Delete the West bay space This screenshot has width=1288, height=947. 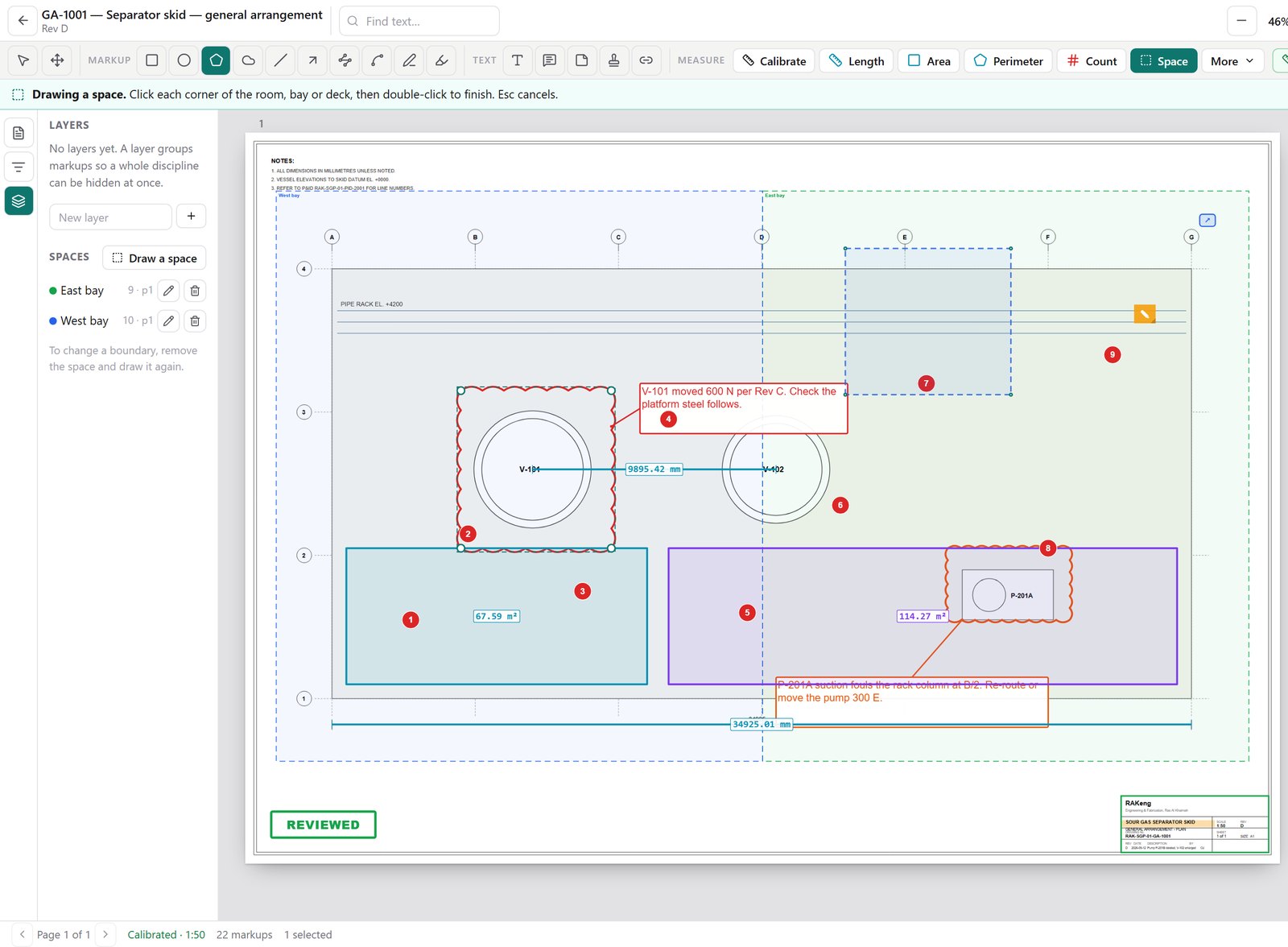click(195, 321)
